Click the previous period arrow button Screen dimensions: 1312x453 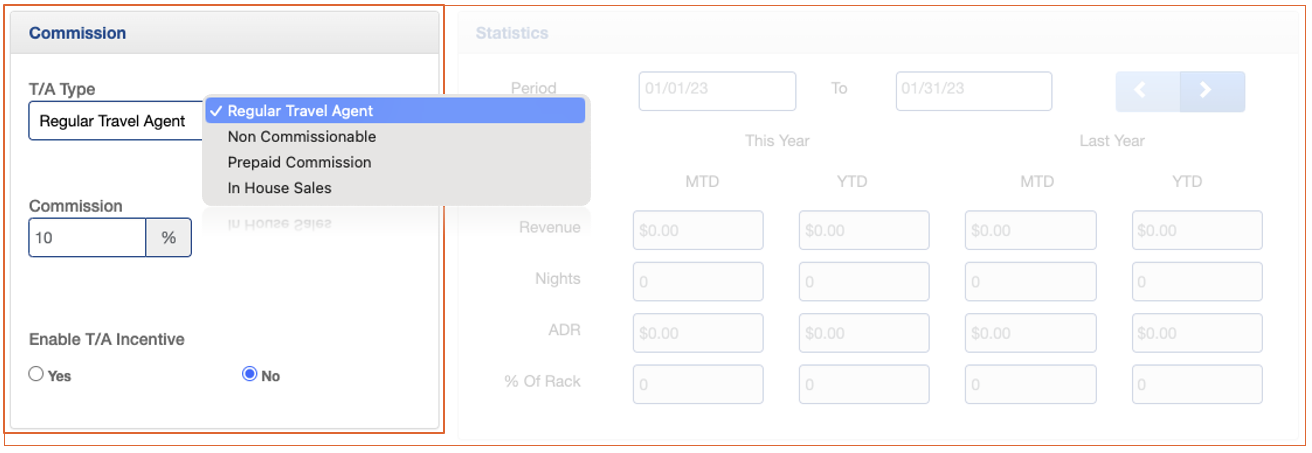[x=1148, y=91]
